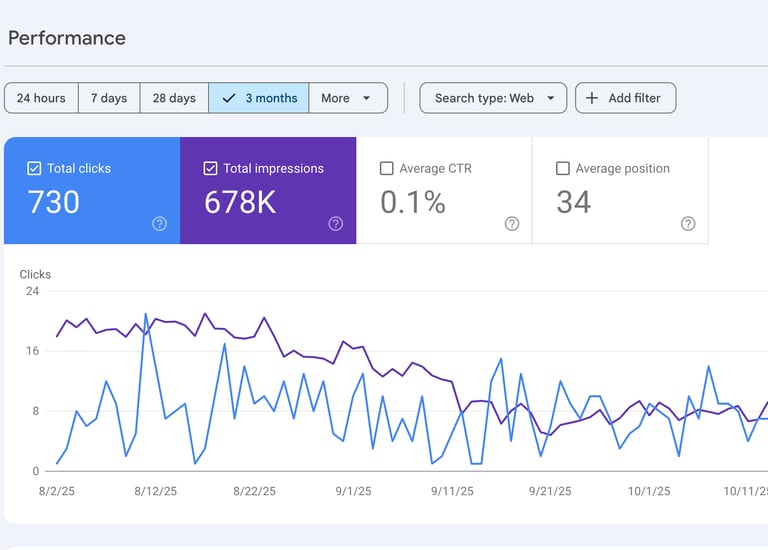
Task: Click the 8/12/25 date on chart axis
Action: point(155,491)
